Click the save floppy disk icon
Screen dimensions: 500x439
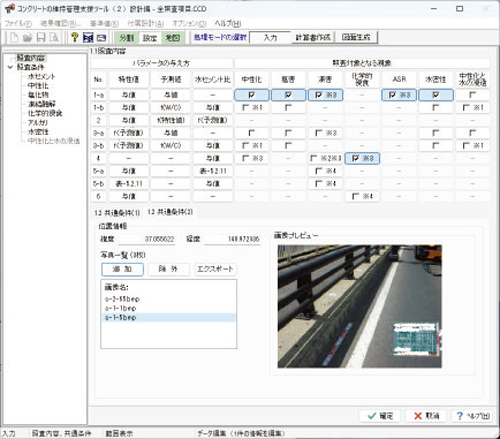pyautogui.click(x=41, y=37)
